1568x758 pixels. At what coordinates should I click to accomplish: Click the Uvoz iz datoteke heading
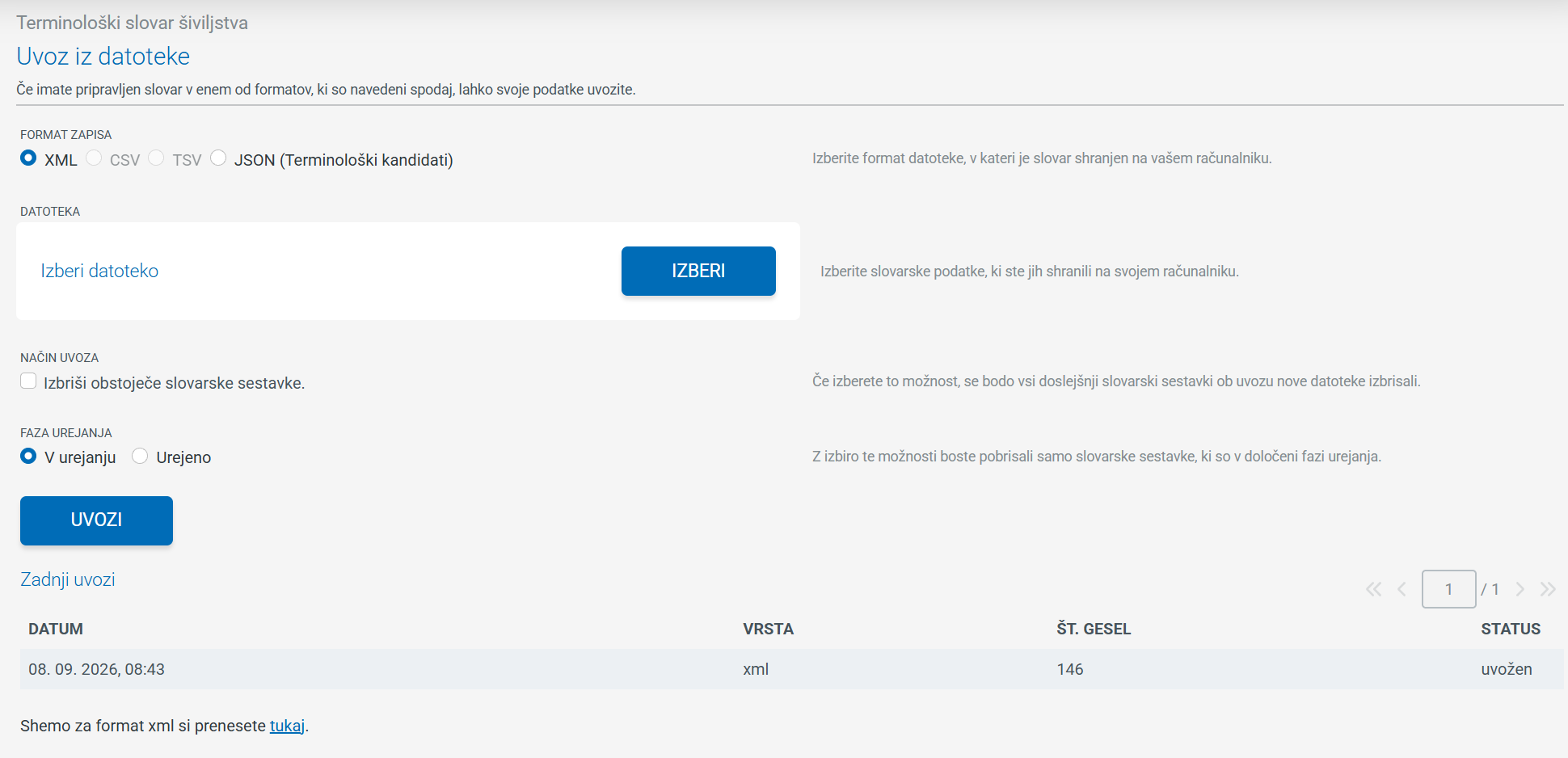(103, 57)
